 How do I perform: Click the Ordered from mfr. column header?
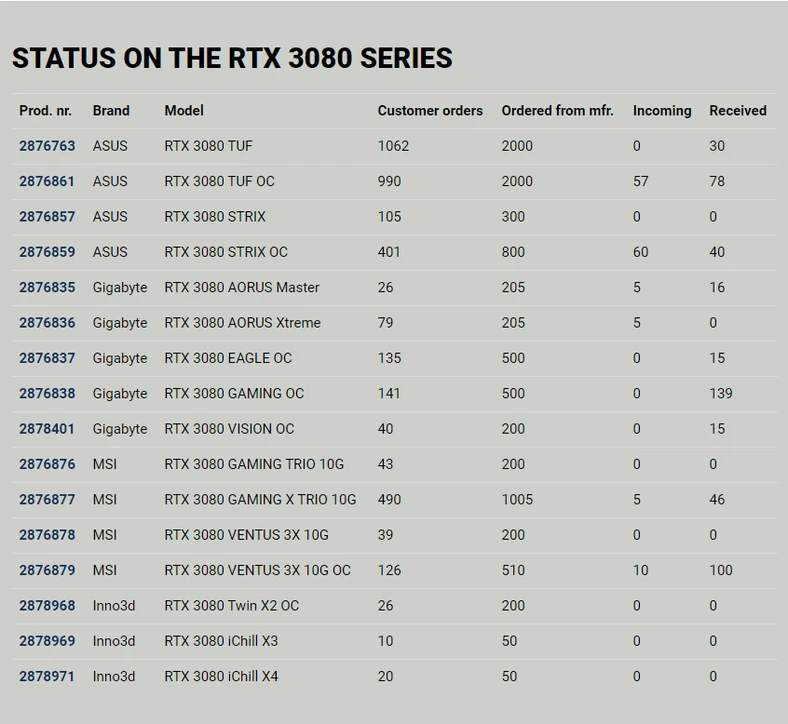click(x=557, y=111)
